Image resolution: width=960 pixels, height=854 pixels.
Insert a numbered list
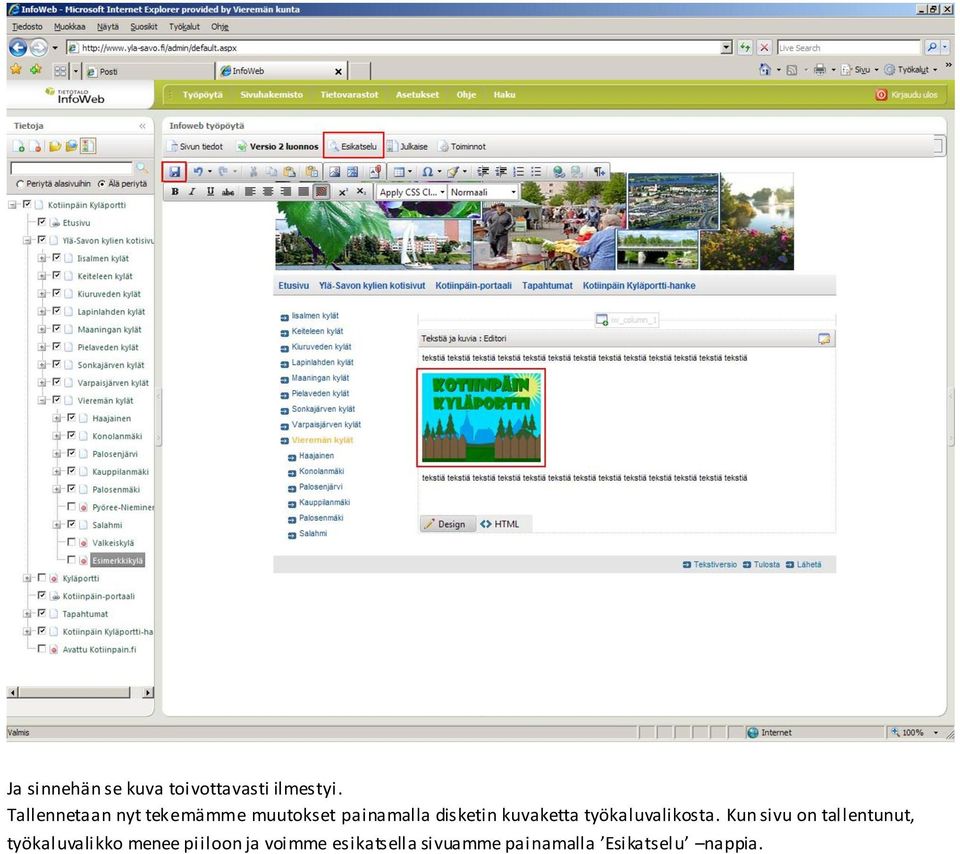point(519,172)
